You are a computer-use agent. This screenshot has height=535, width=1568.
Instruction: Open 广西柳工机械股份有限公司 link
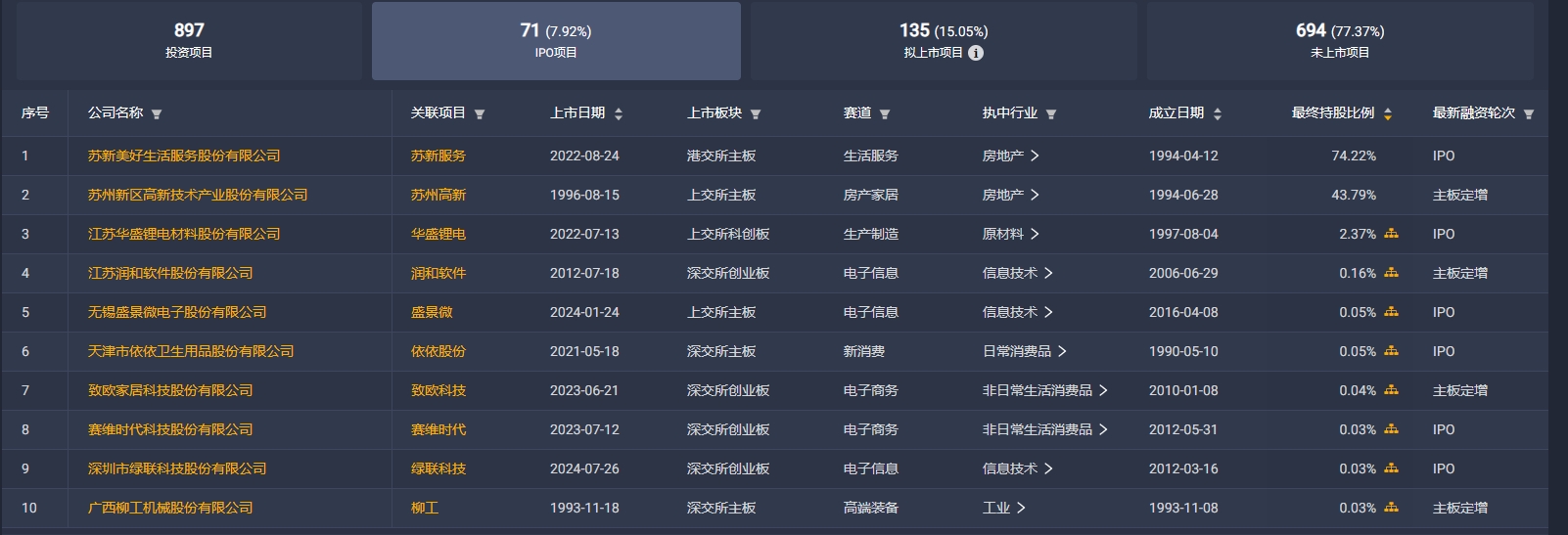point(170,508)
